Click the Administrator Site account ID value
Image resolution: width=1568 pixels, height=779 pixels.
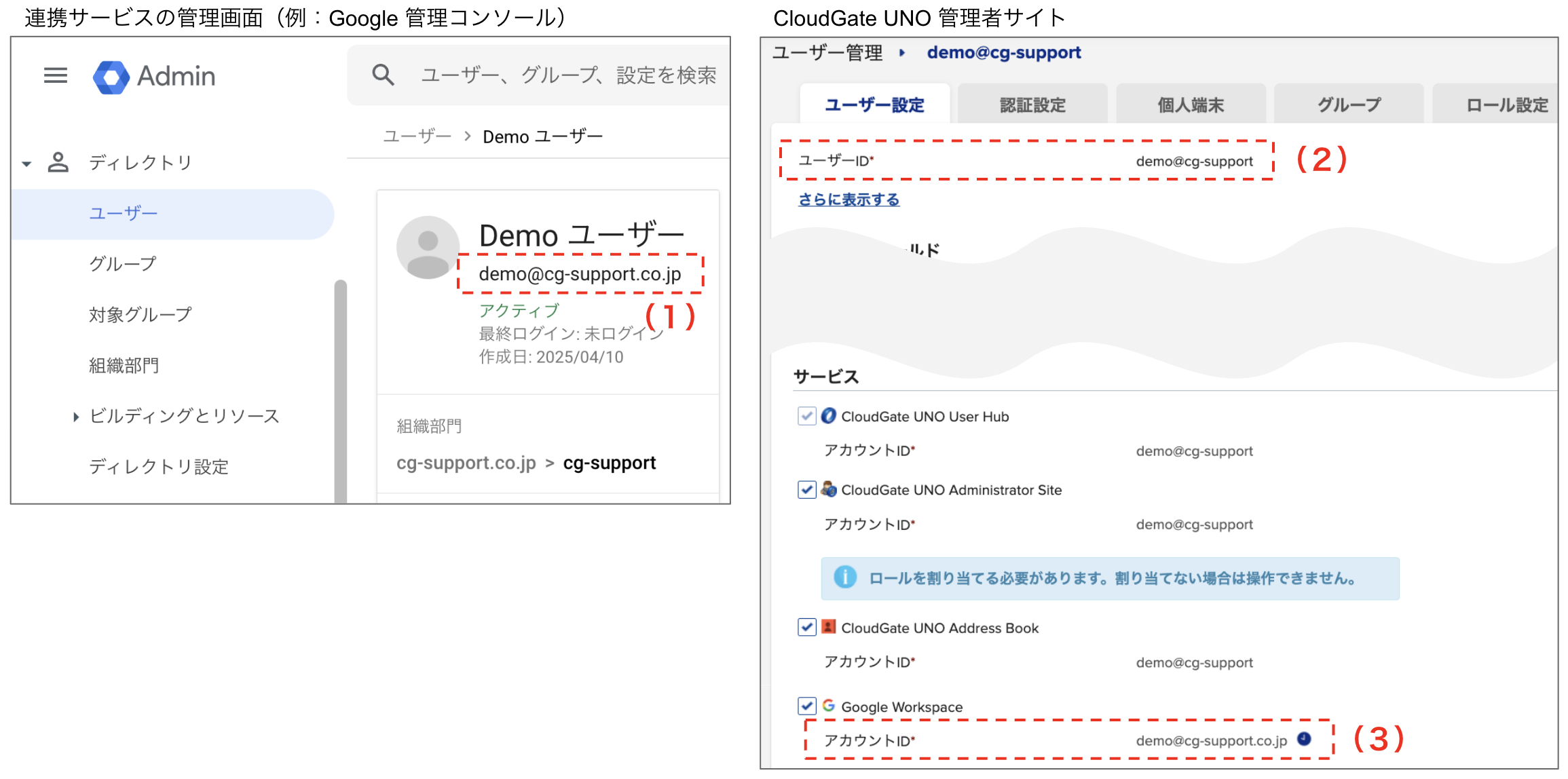1194,524
